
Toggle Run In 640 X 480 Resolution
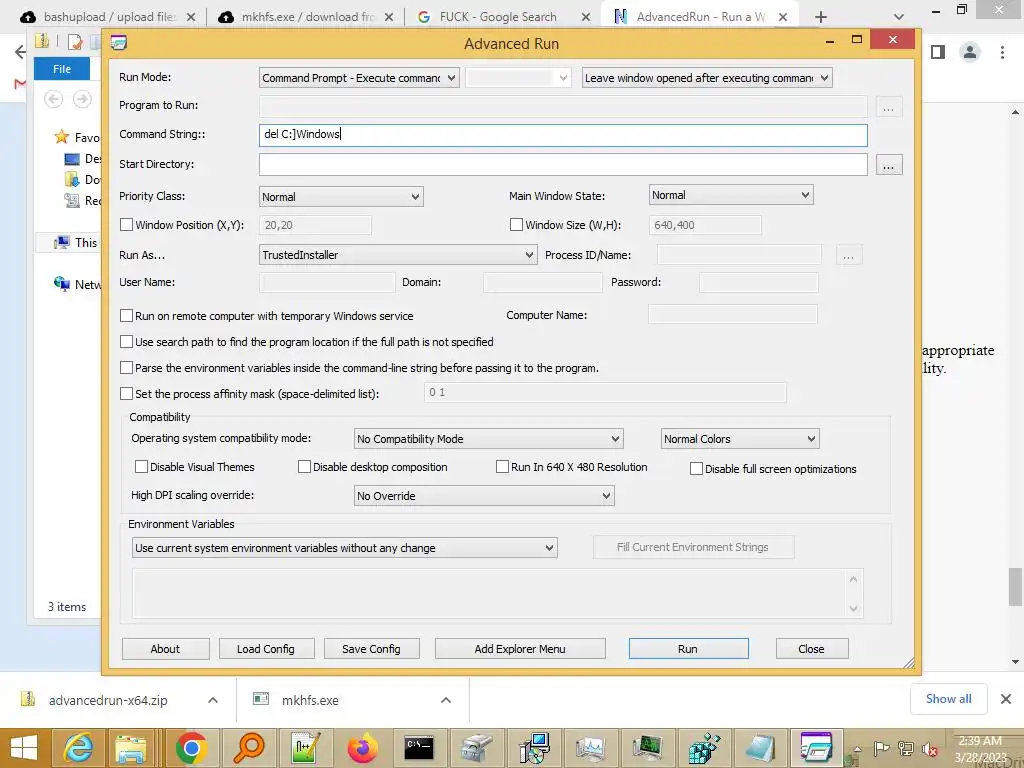[x=502, y=466]
